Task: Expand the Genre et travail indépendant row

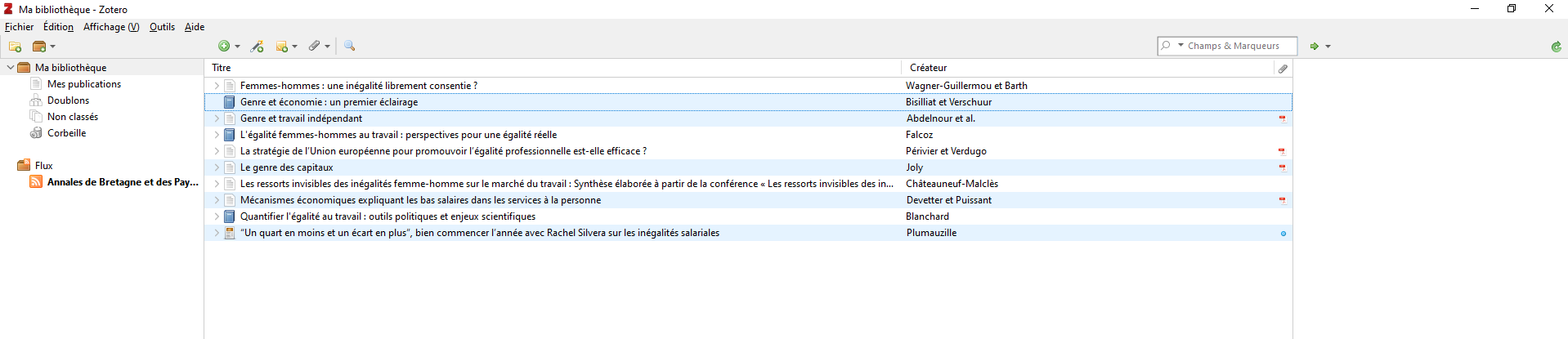Action: point(217,118)
